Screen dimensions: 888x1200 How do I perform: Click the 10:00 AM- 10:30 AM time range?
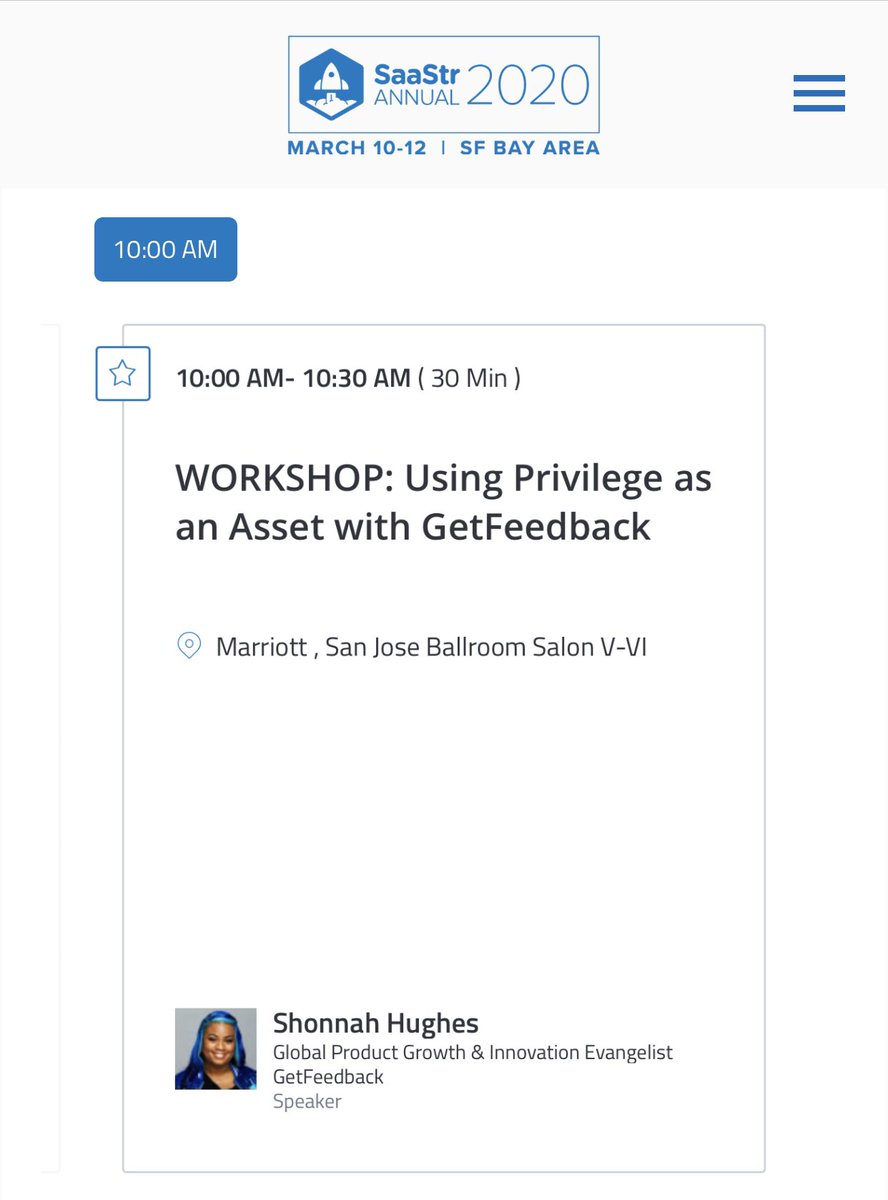coord(293,378)
